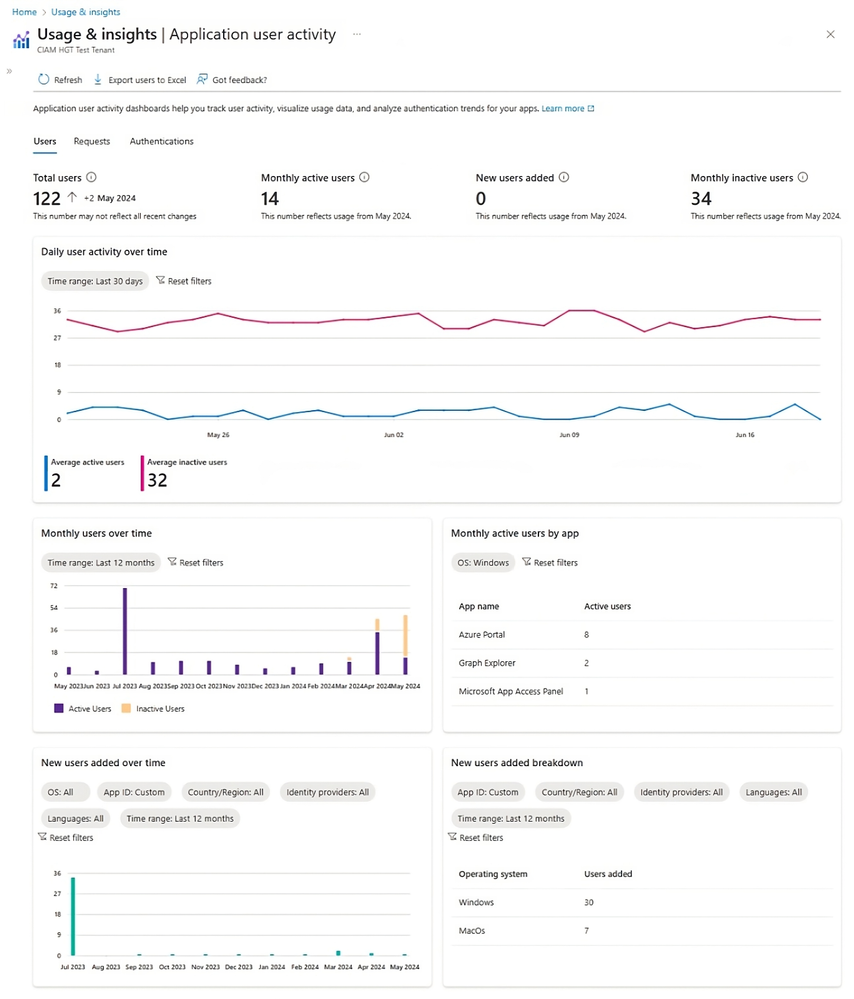This screenshot has height=999, width=854.
Task: Click the Total users value 122
Action: [x=47, y=199]
